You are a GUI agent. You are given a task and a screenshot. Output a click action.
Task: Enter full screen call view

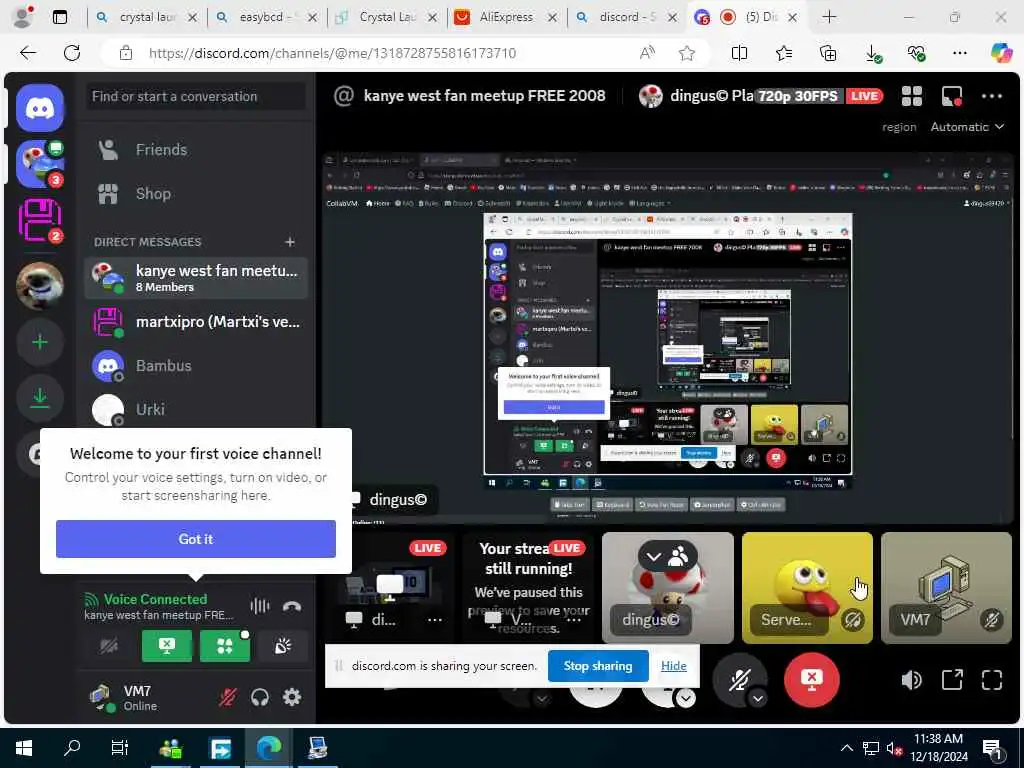991,680
